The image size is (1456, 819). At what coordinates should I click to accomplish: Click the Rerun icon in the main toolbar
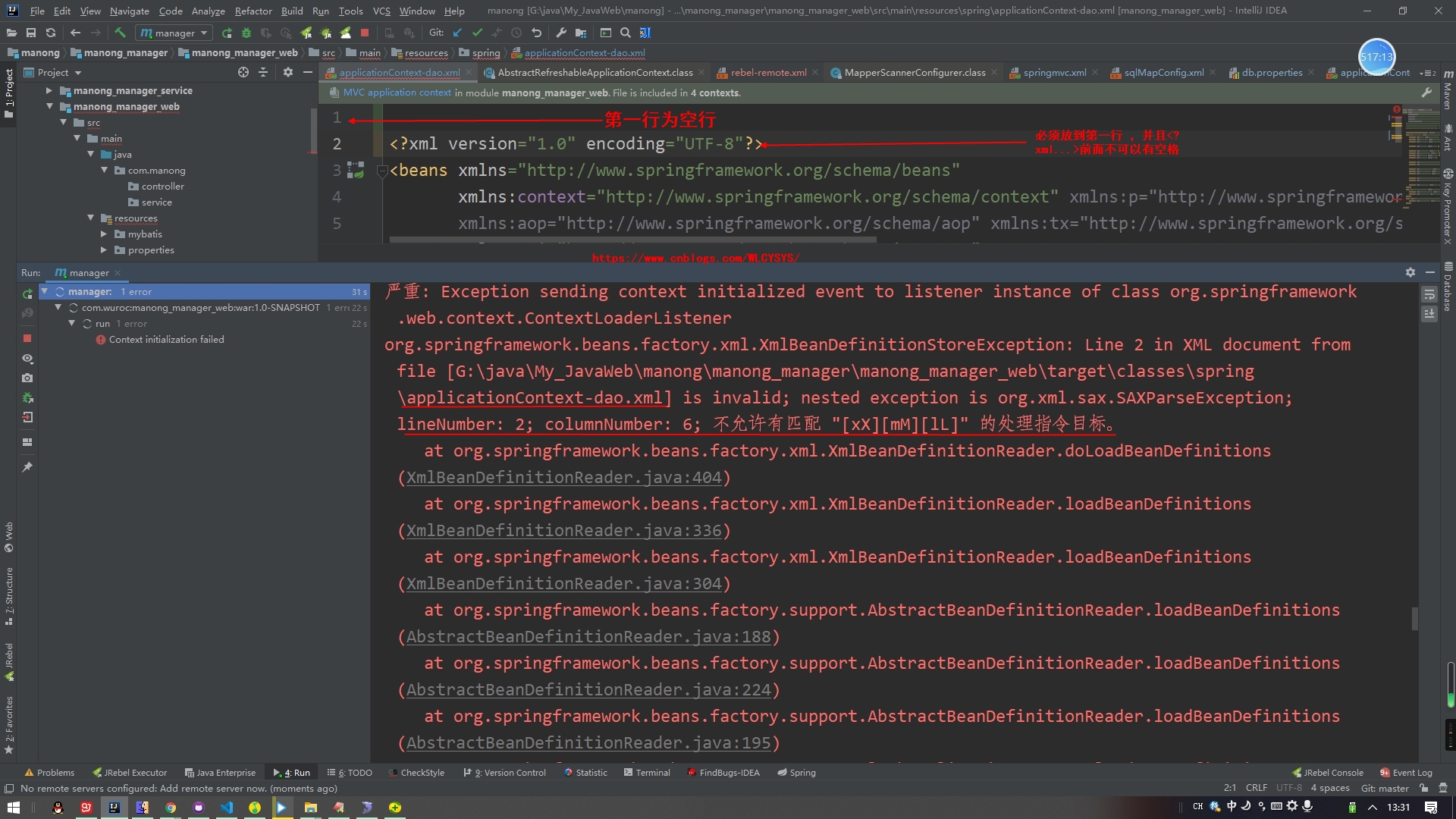coord(227,33)
